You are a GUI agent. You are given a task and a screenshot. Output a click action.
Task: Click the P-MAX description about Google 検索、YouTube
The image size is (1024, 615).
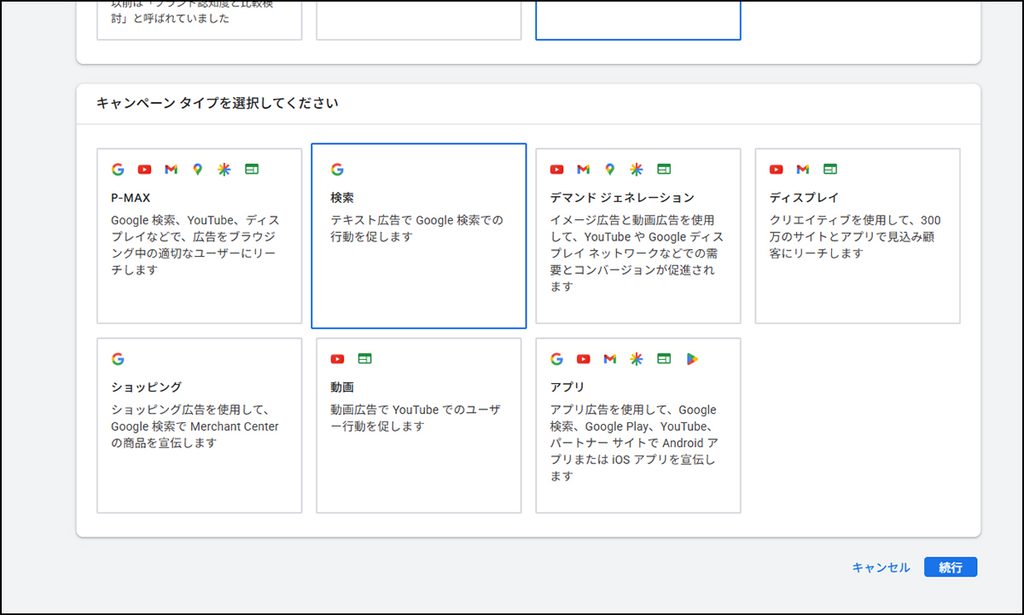pyautogui.click(x=195, y=245)
